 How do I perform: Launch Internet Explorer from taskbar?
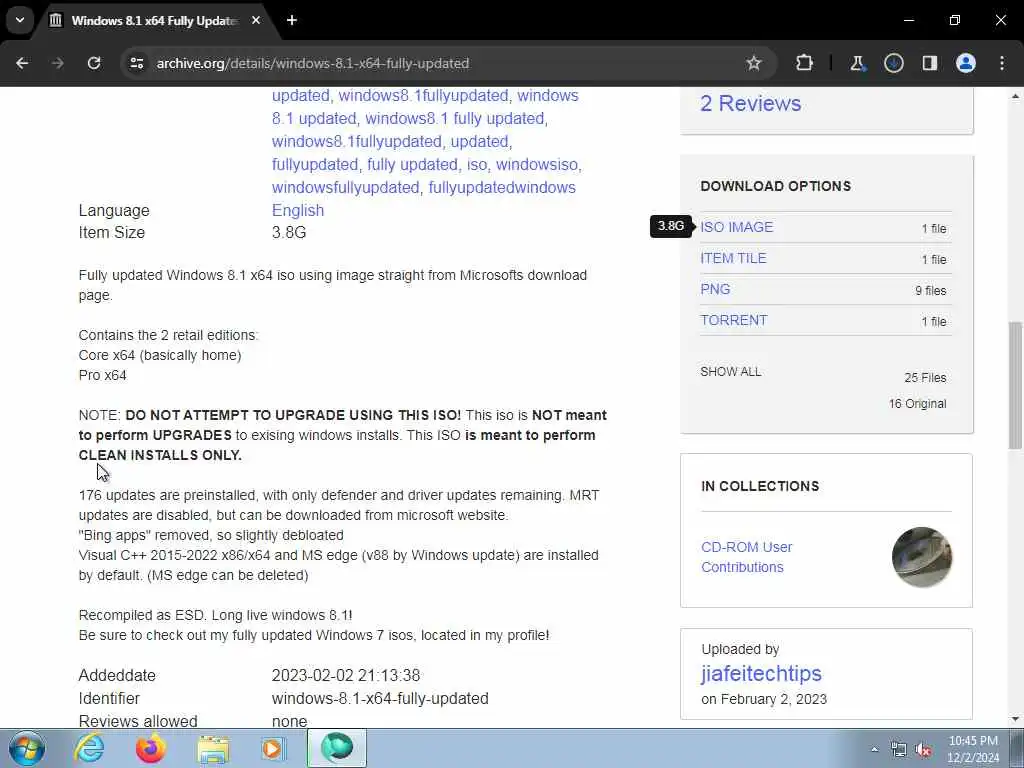click(89, 748)
